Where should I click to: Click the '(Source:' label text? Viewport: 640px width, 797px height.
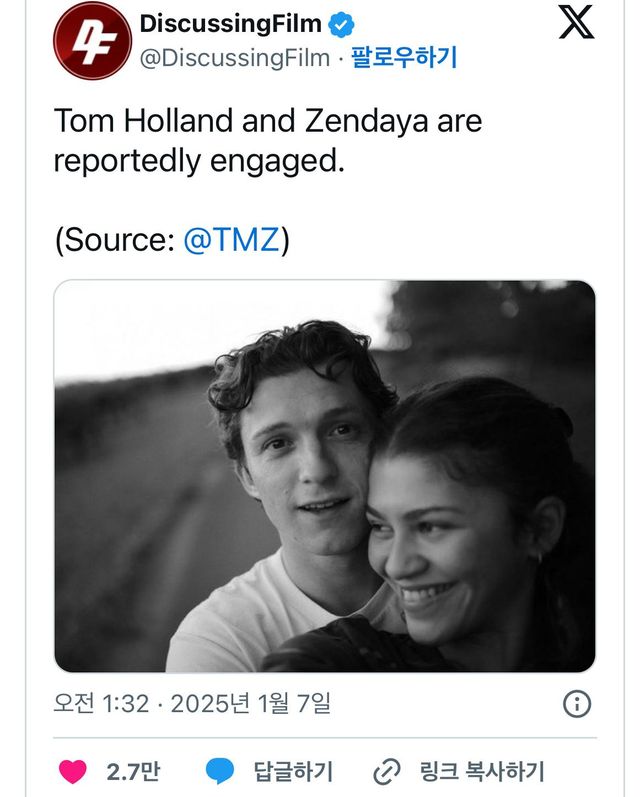[114, 241]
